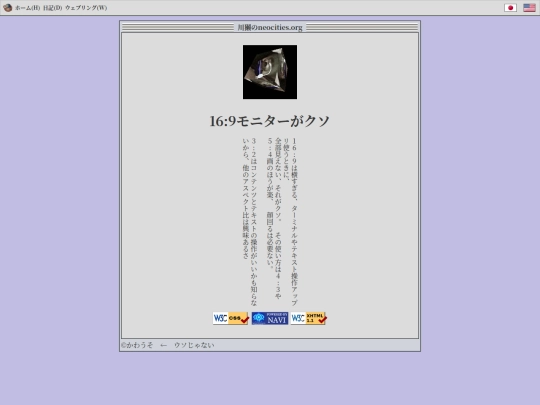Image resolution: width=540 pixels, height=405 pixels.
Task: Click the ©かわうそ footer text
Action: click(x=137, y=345)
